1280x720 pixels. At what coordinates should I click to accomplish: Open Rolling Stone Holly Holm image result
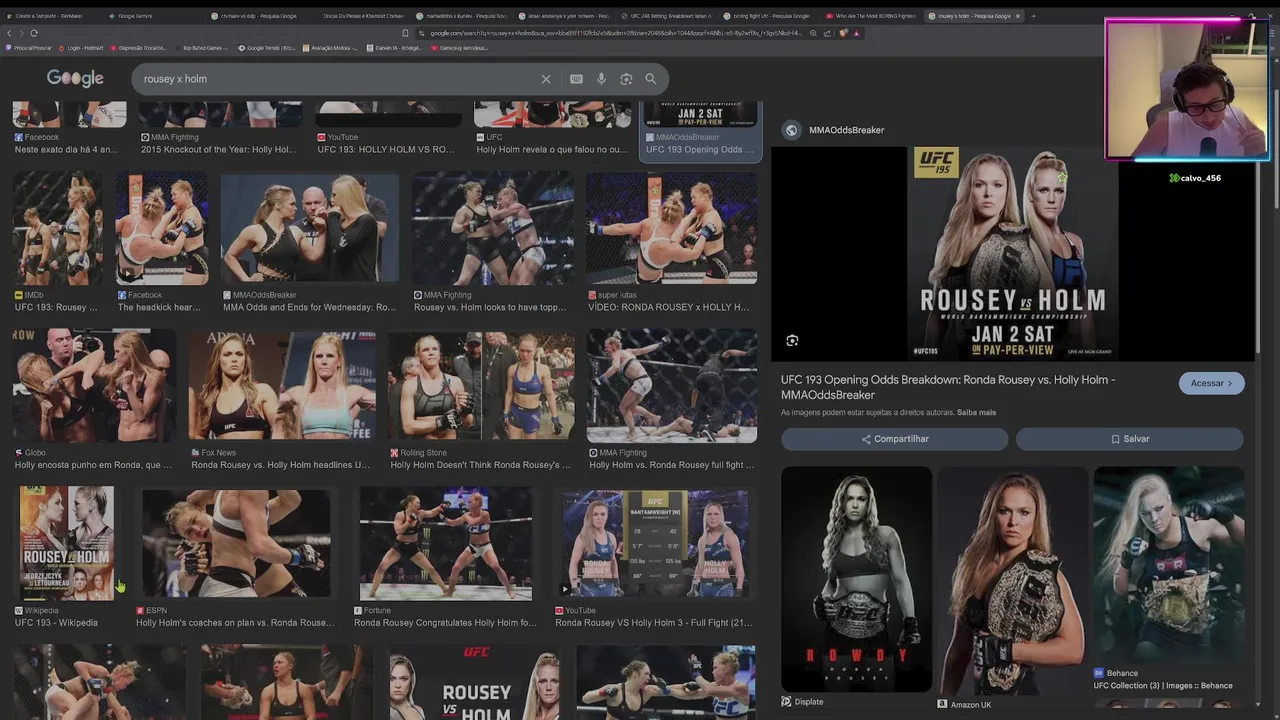[x=481, y=386]
